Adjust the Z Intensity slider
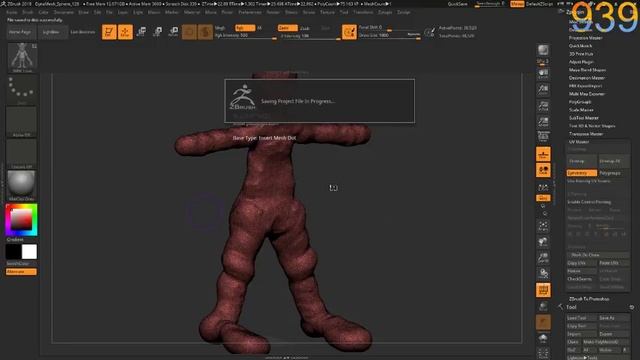The width and height of the screenshot is (640, 360). [310, 36]
